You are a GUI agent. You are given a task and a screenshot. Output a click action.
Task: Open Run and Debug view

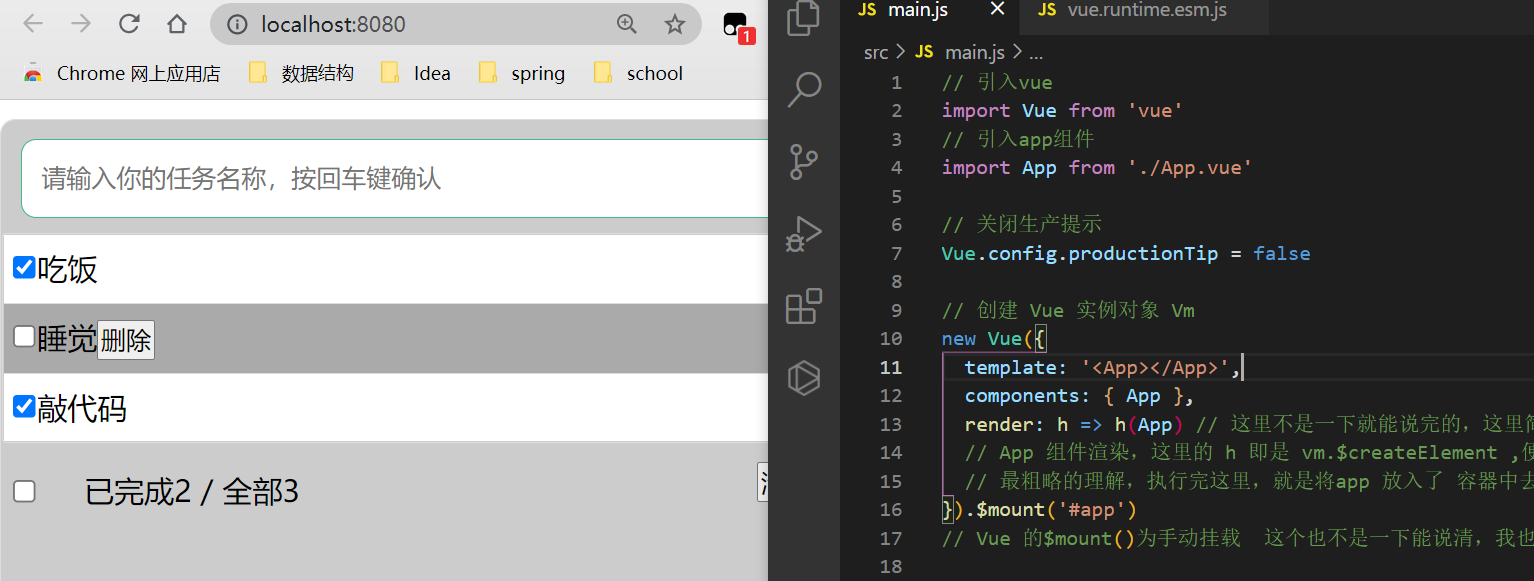coord(804,233)
